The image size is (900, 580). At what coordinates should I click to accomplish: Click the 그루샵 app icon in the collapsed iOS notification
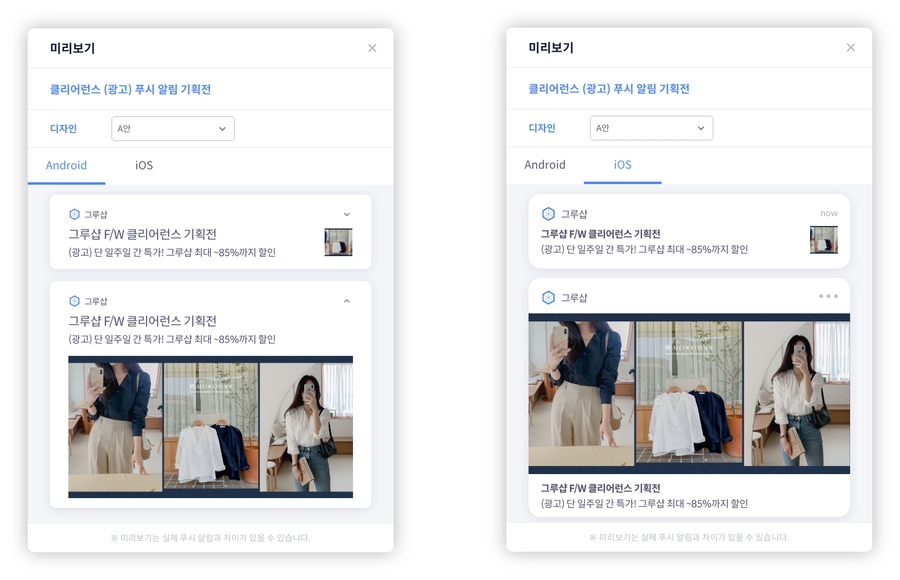click(548, 214)
